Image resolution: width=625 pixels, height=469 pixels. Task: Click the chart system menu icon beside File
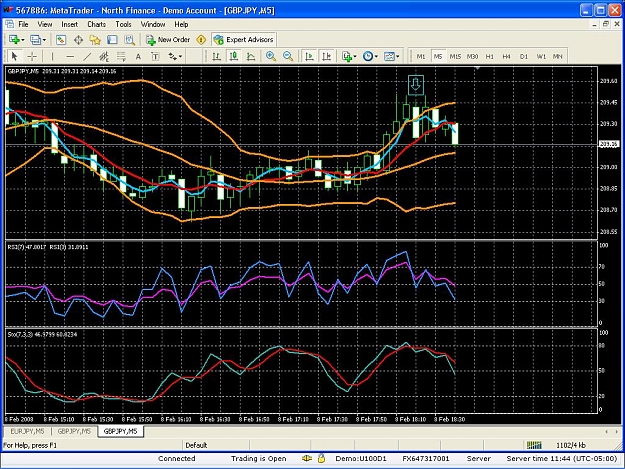[9, 24]
